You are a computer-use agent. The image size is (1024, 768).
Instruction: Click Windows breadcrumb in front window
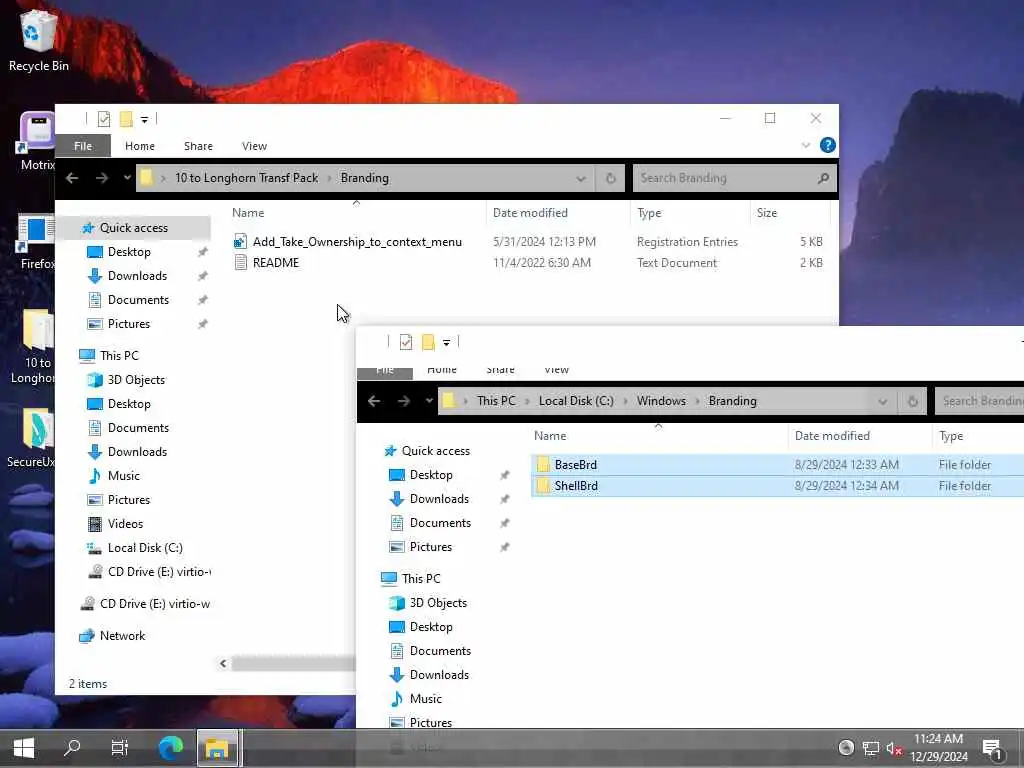point(661,401)
